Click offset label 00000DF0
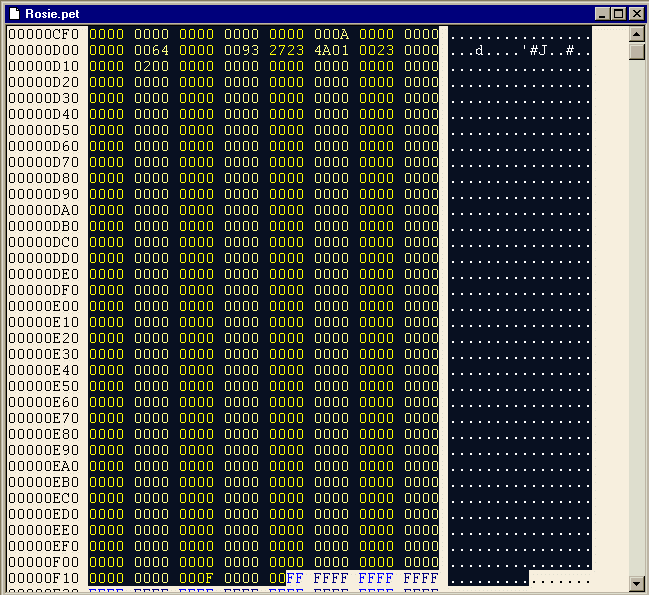Screen dimensions: 649x595 (x=43, y=290)
